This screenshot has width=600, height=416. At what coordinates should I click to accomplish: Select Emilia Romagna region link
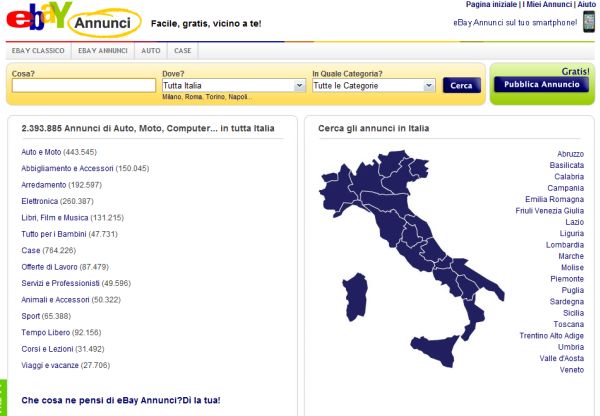554,199
